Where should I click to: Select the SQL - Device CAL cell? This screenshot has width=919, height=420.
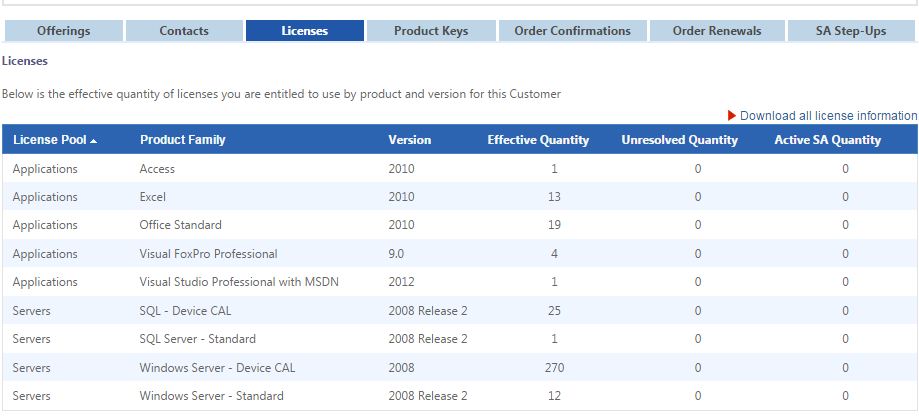click(x=185, y=310)
